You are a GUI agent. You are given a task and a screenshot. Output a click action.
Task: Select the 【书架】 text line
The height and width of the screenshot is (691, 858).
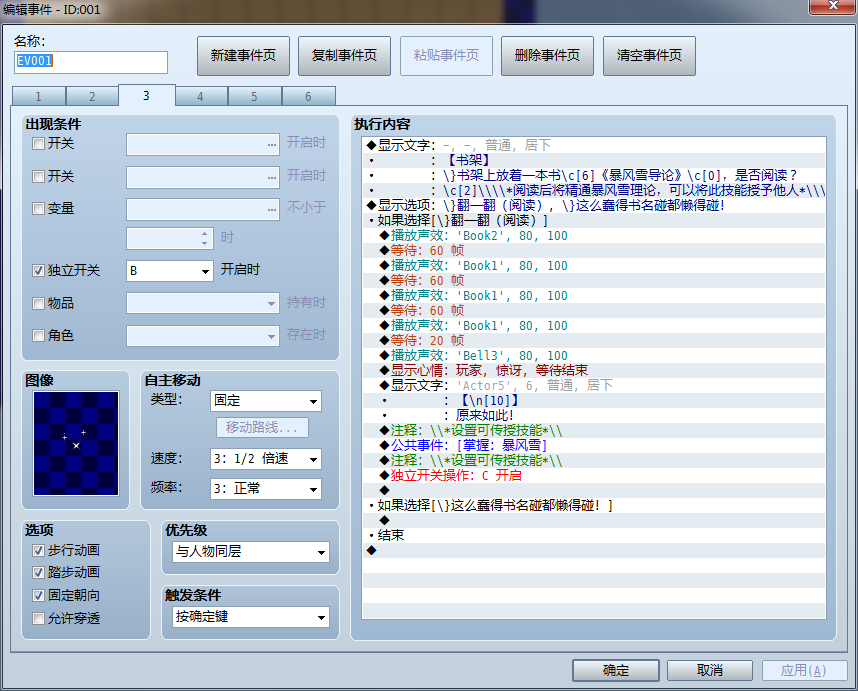pyautogui.click(x=594, y=160)
